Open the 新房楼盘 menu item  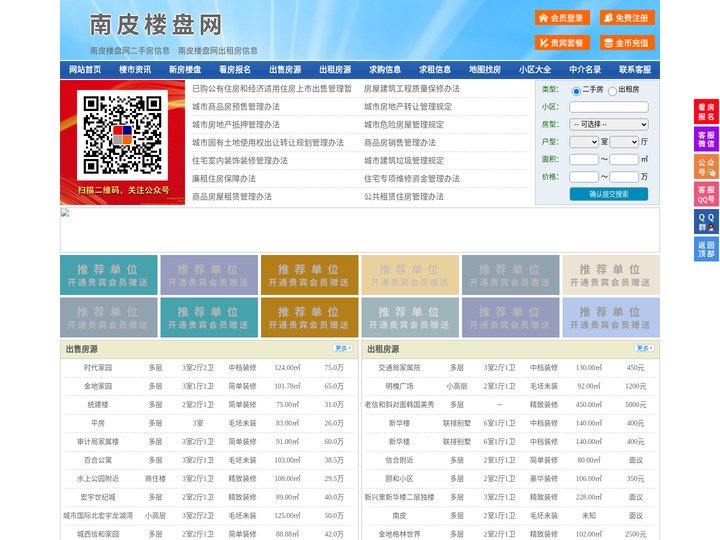click(x=185, y=70)
